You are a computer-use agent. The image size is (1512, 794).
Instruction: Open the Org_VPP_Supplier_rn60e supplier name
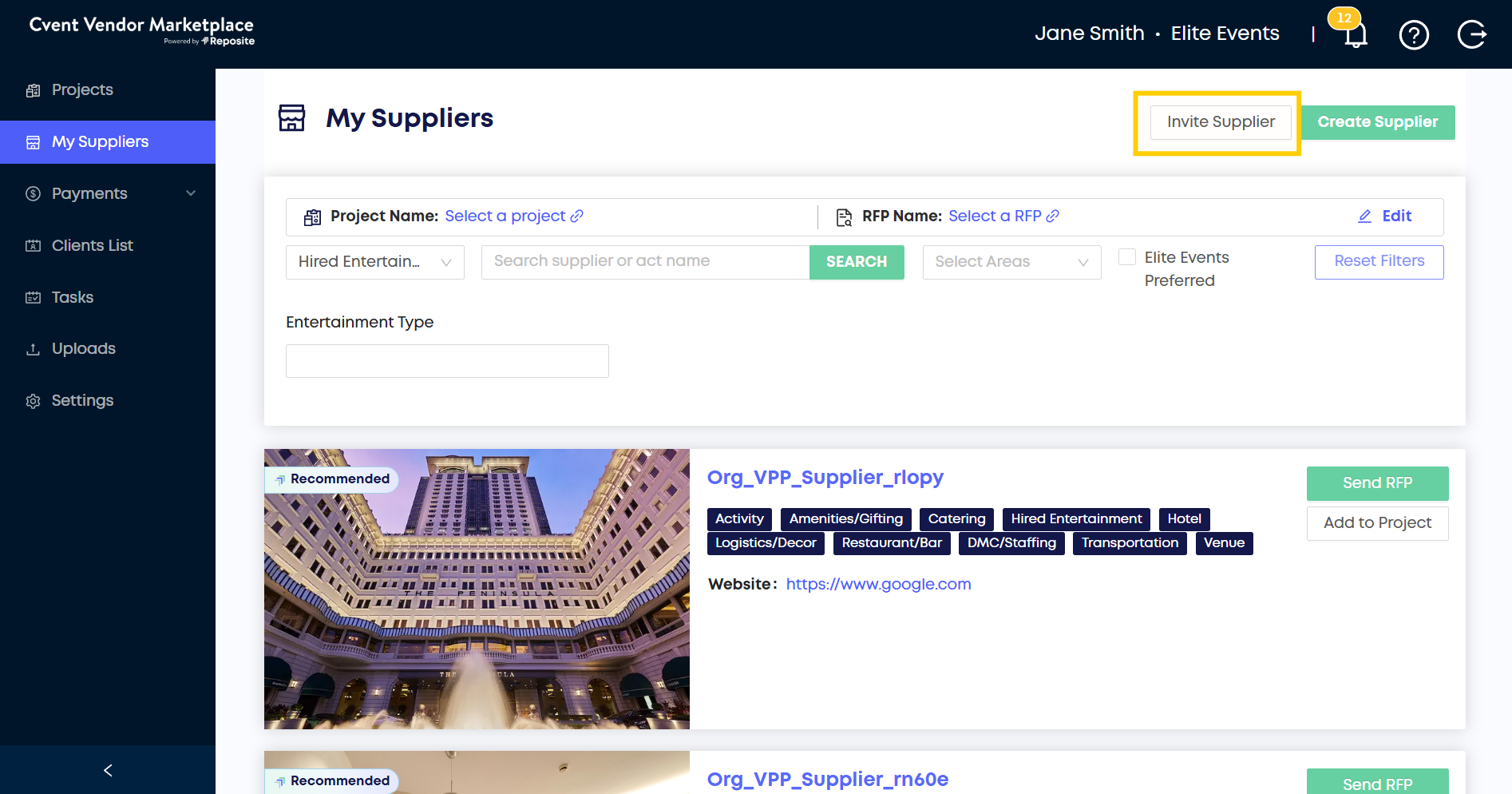(828, 780)
